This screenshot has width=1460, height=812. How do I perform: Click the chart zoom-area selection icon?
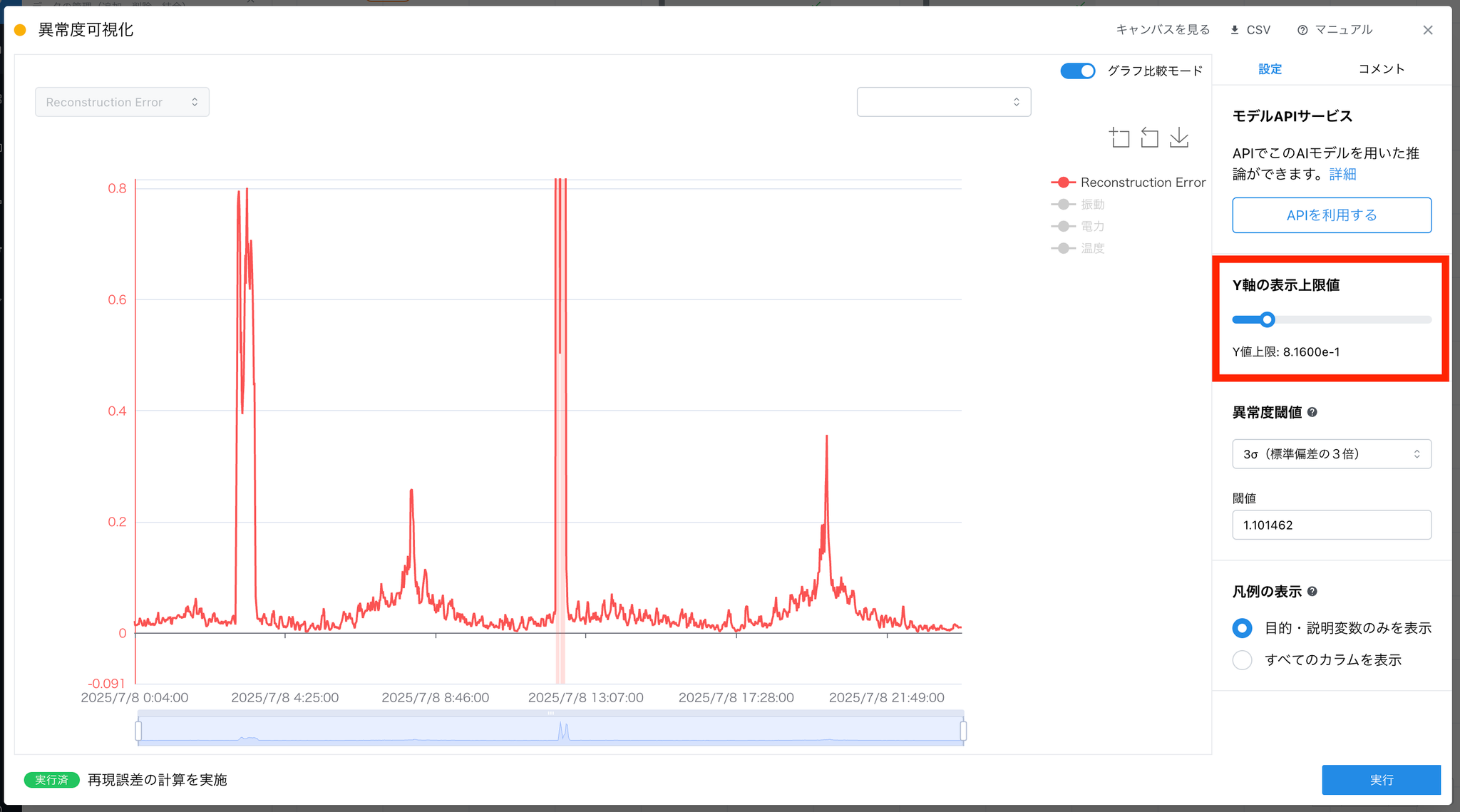pos(1119,138)
